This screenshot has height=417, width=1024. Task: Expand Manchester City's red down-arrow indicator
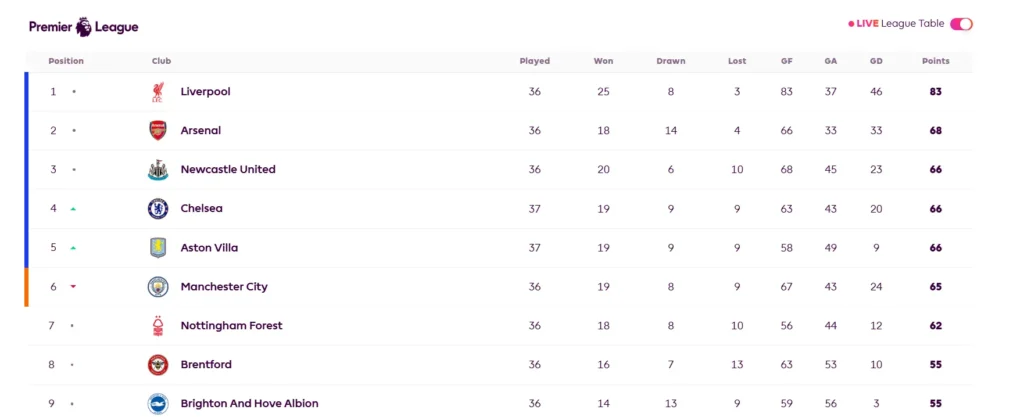[73, 286]
